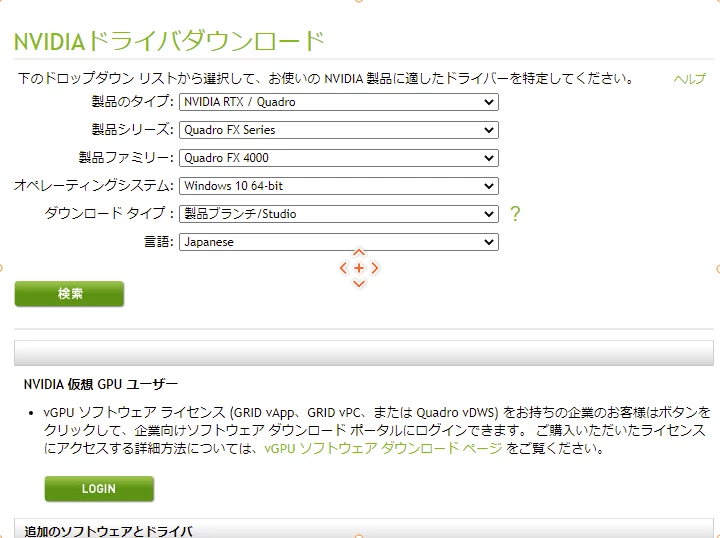Viewport: 720px width, 538px height.
Task: Open the 製品のタイプ dropdown
Action: point(338,102)
